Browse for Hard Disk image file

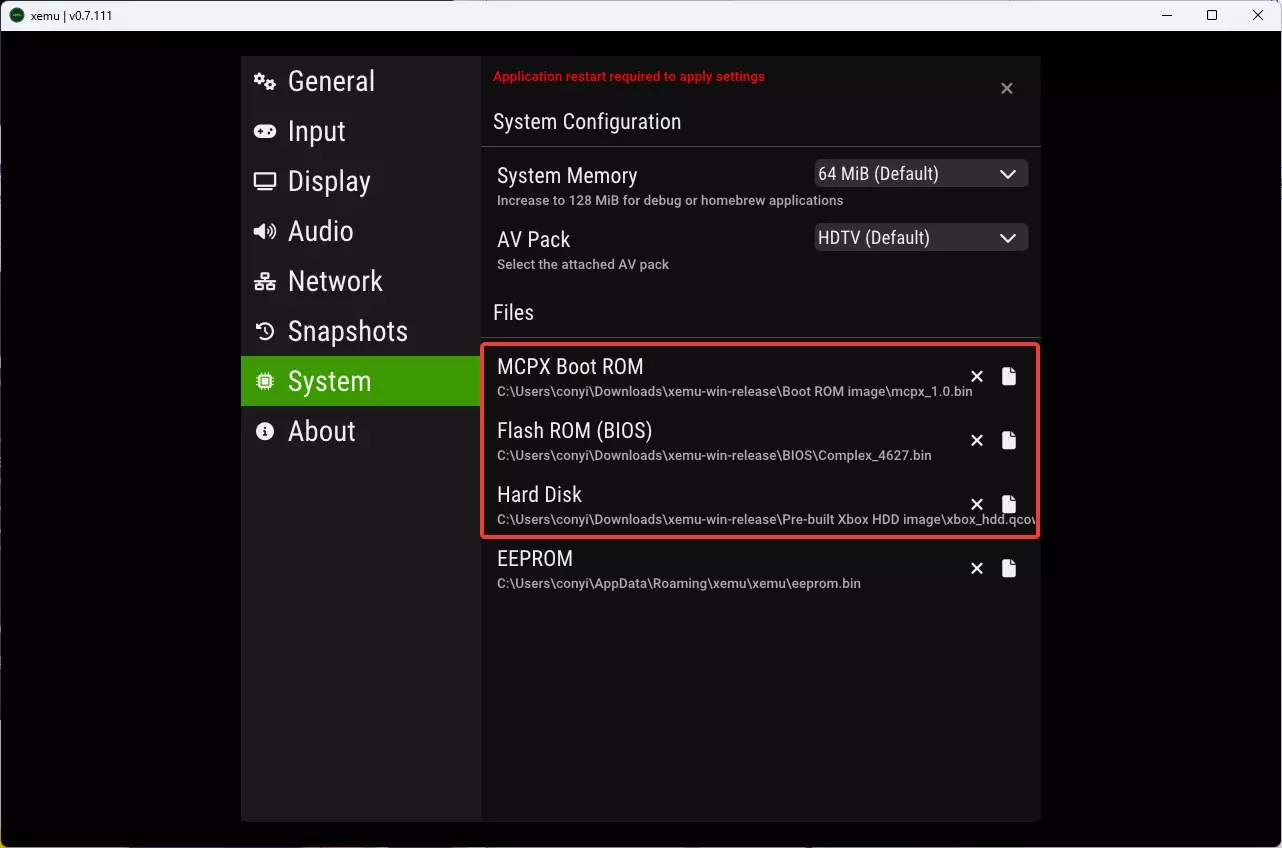coord(1009,504)
